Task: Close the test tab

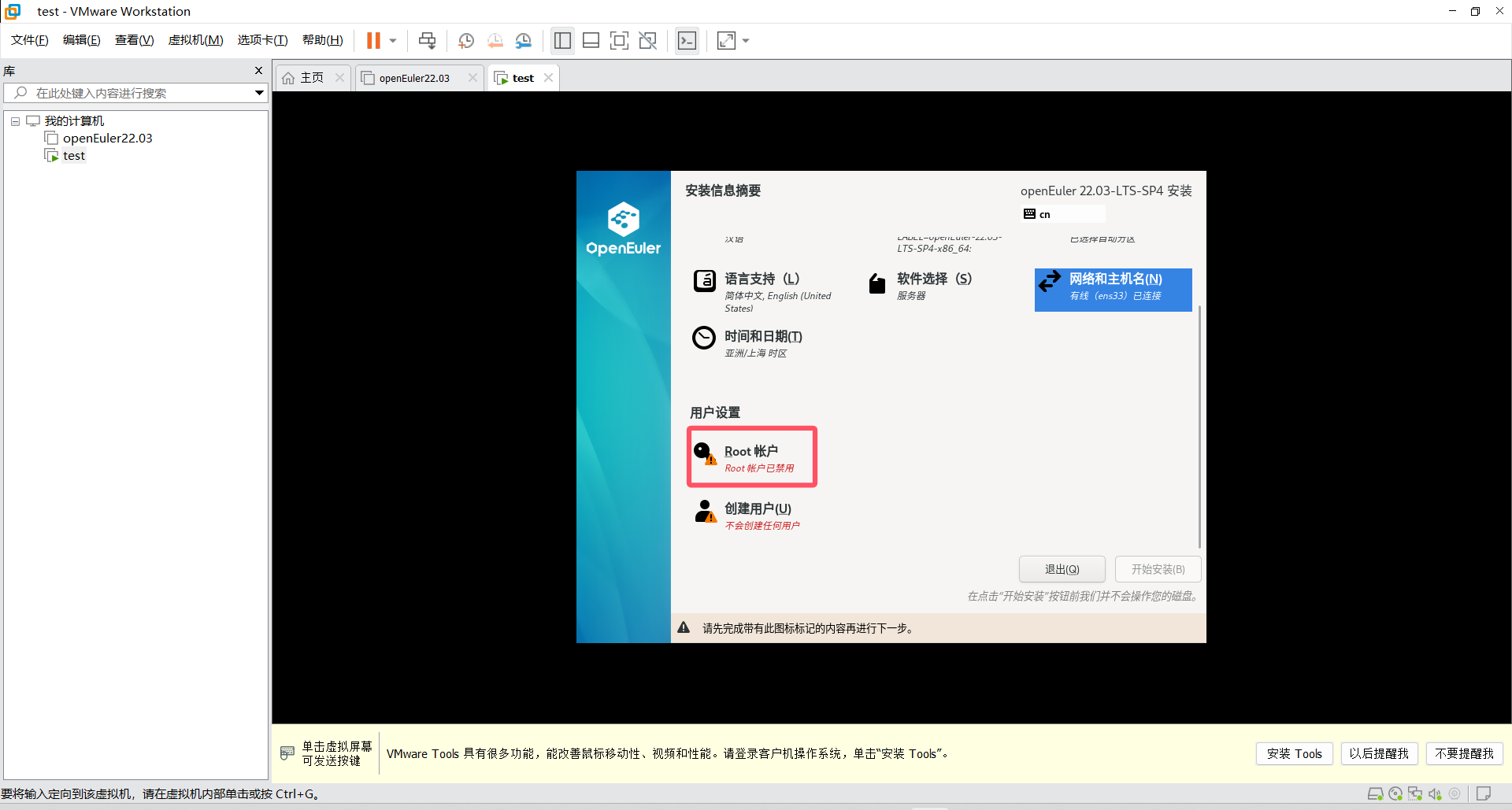Action: coord(548,78)
